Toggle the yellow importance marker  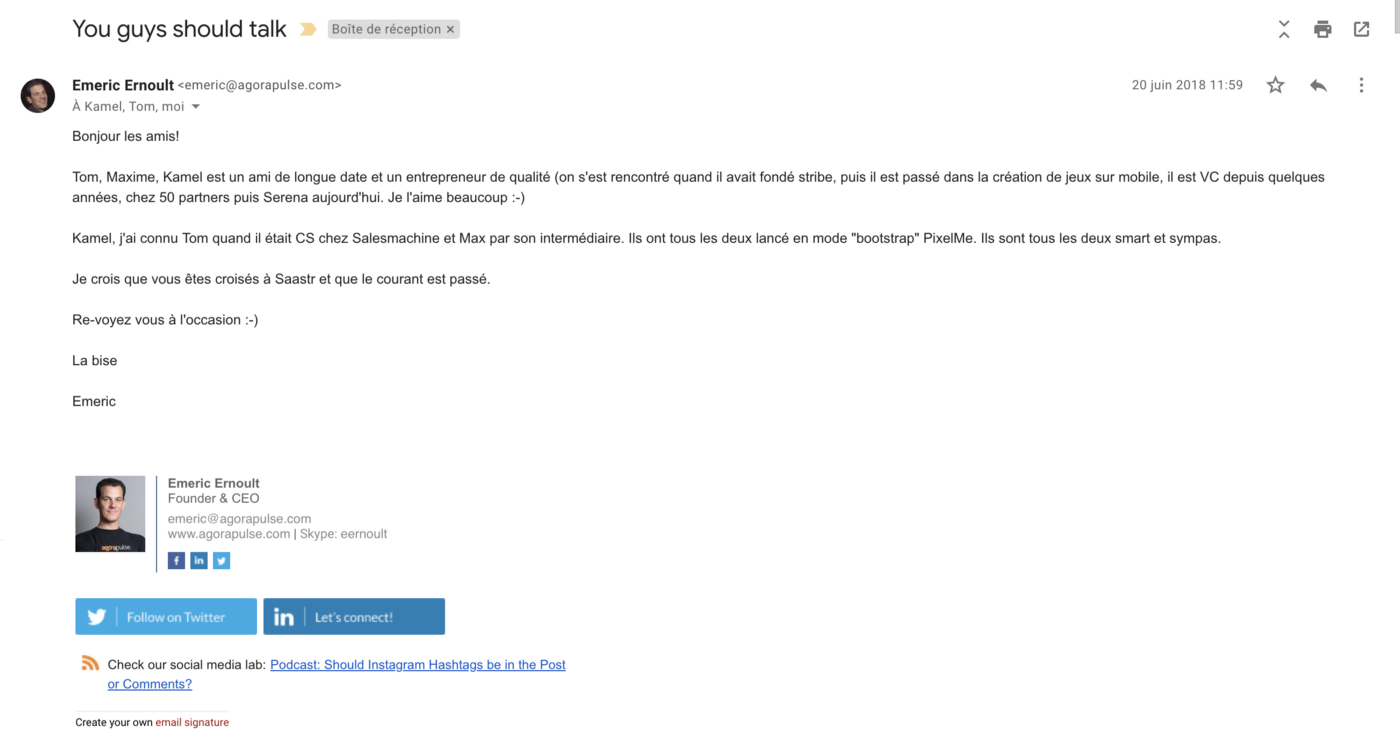(309, 29)
